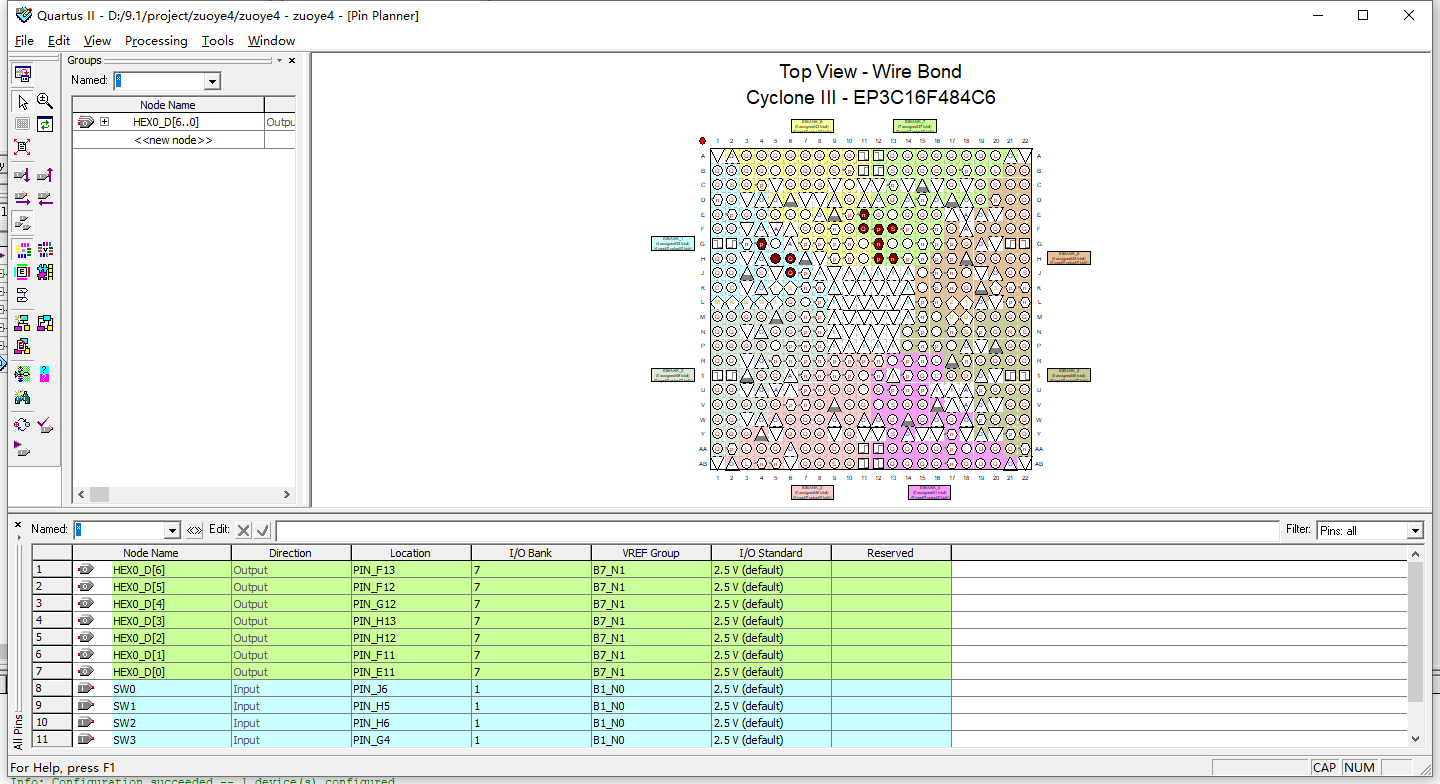
Task: Open the Groups panel options arrow
Action: [x=280, y=60]
